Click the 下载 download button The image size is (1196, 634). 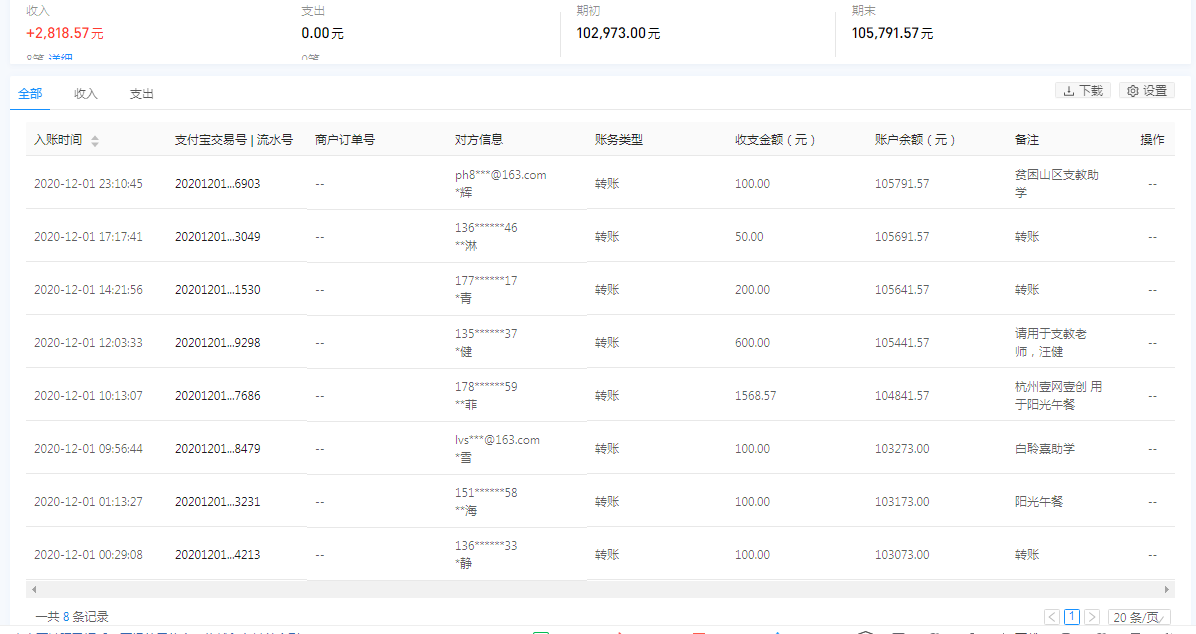tap(1082, 89)
